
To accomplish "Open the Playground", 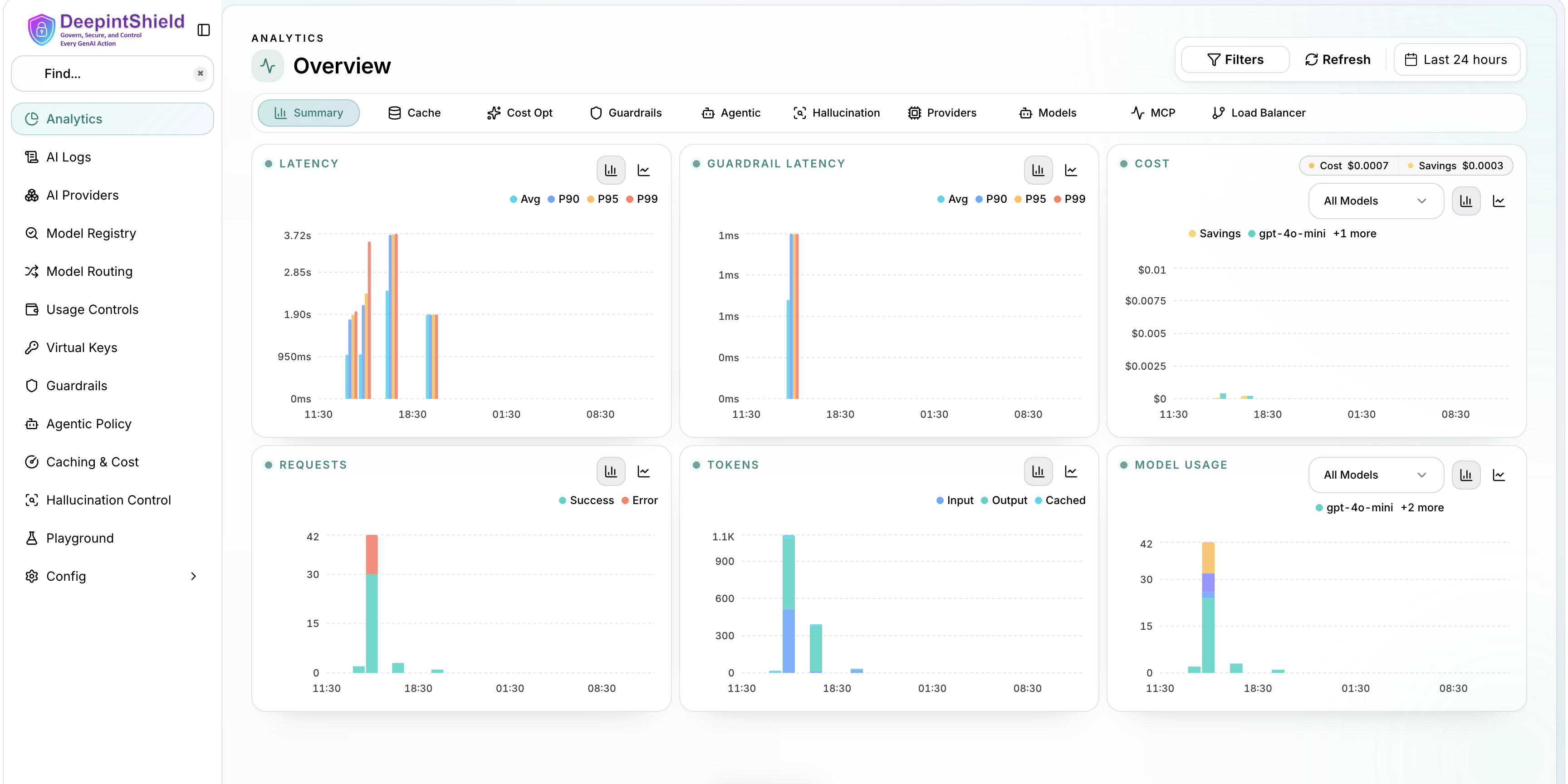I will click(x=113, y=538).
